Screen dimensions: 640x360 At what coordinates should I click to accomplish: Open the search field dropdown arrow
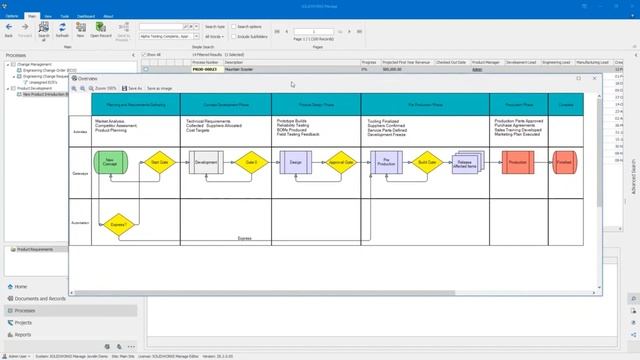pos(196,27)
